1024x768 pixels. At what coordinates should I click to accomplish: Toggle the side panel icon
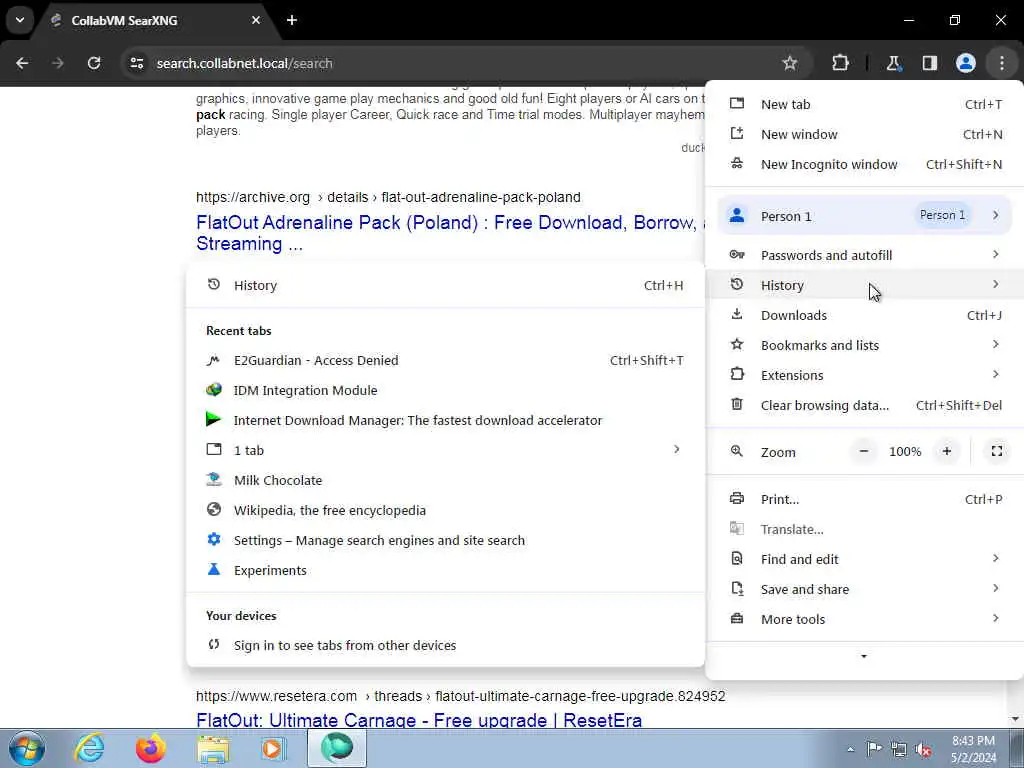929,63
